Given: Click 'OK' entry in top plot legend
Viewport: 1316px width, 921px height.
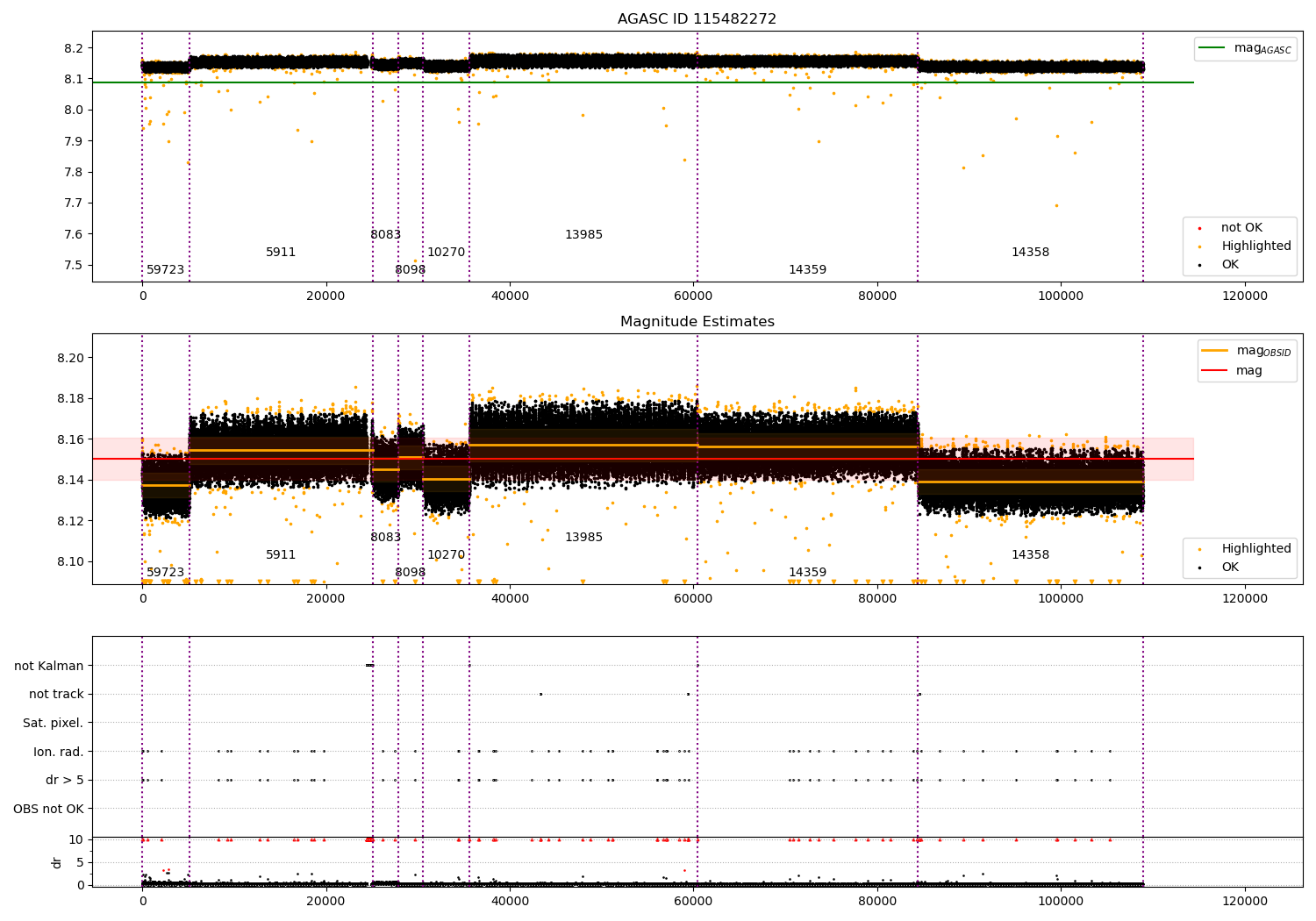Looking at the screenshot, I should point(1230,265).
